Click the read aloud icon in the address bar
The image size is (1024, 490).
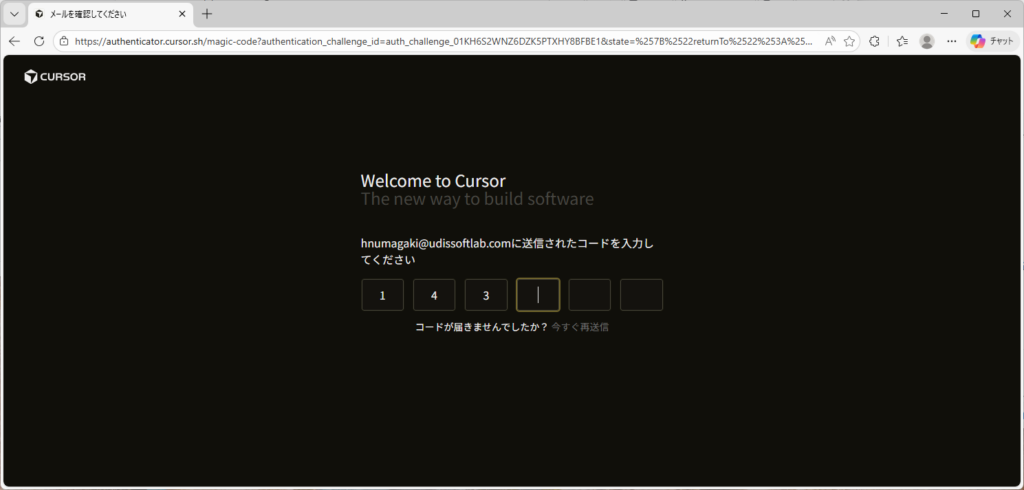pos(830,41)
